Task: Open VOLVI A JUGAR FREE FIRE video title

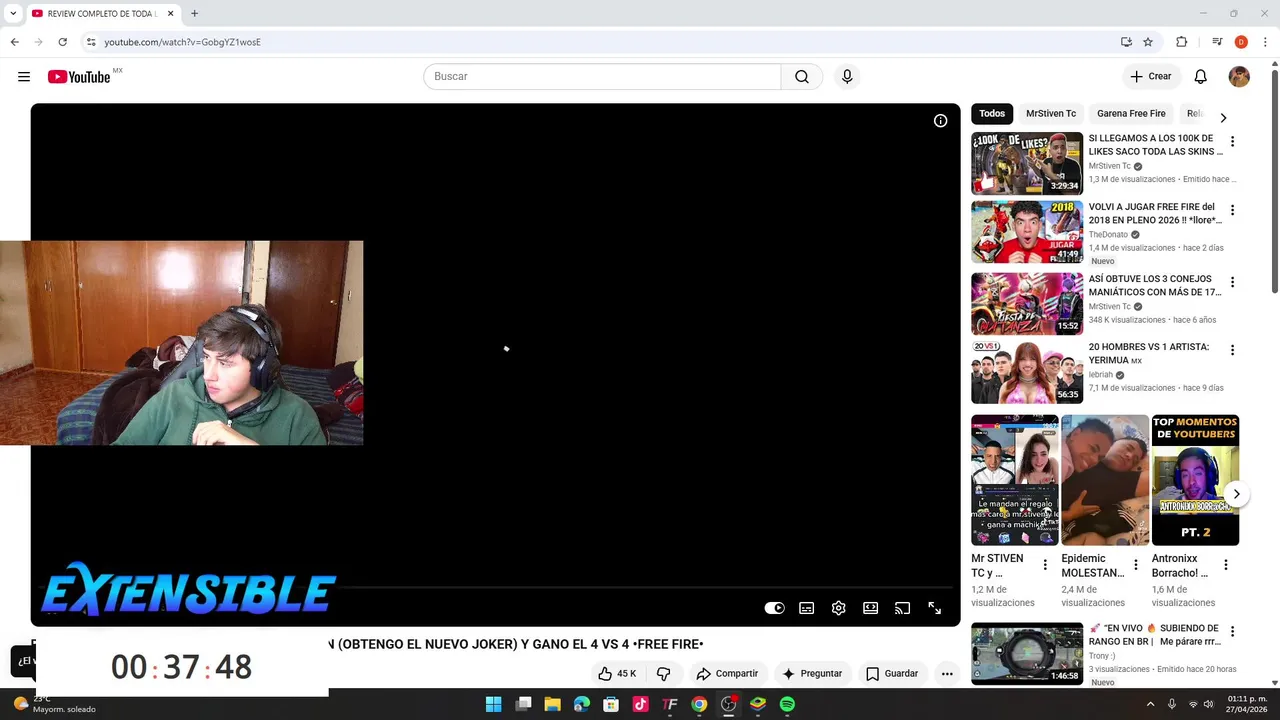Action: pyautogui.click(x=1155, y=214)
